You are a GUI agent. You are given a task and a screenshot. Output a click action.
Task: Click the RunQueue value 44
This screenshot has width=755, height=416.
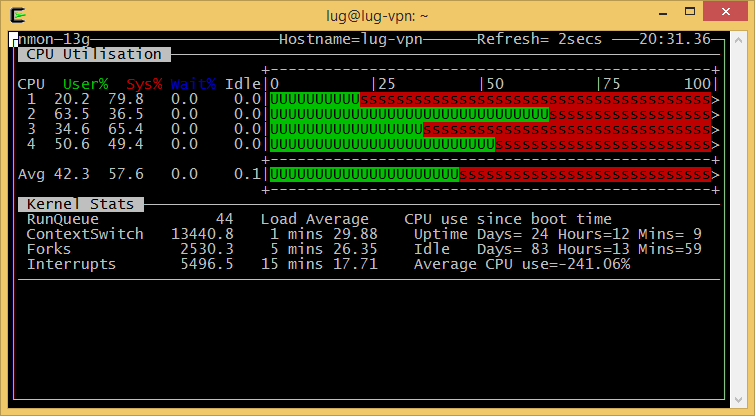224,219
